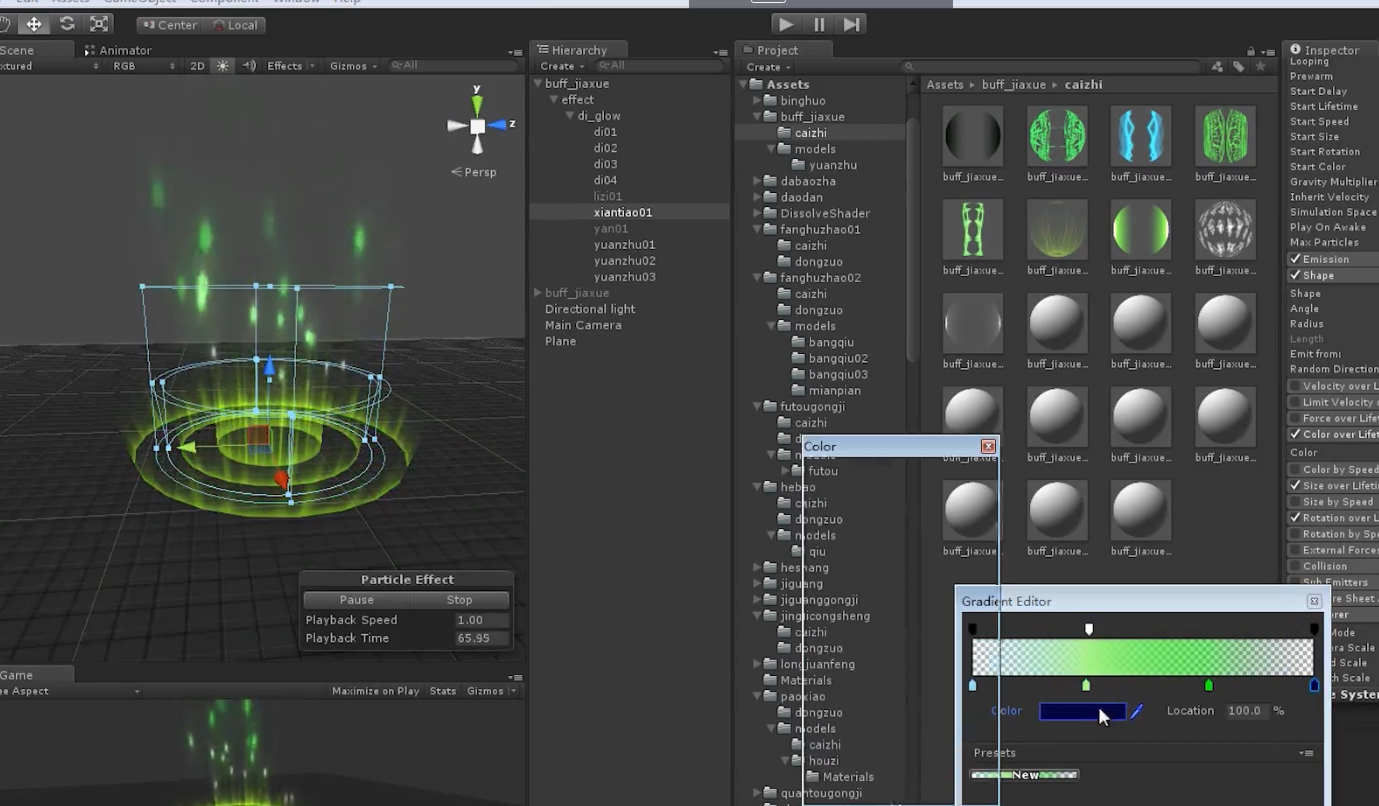Toggle scene lighting sun icon
The width and height of the screenshot is (1379, 806).
tap(222, 66)
